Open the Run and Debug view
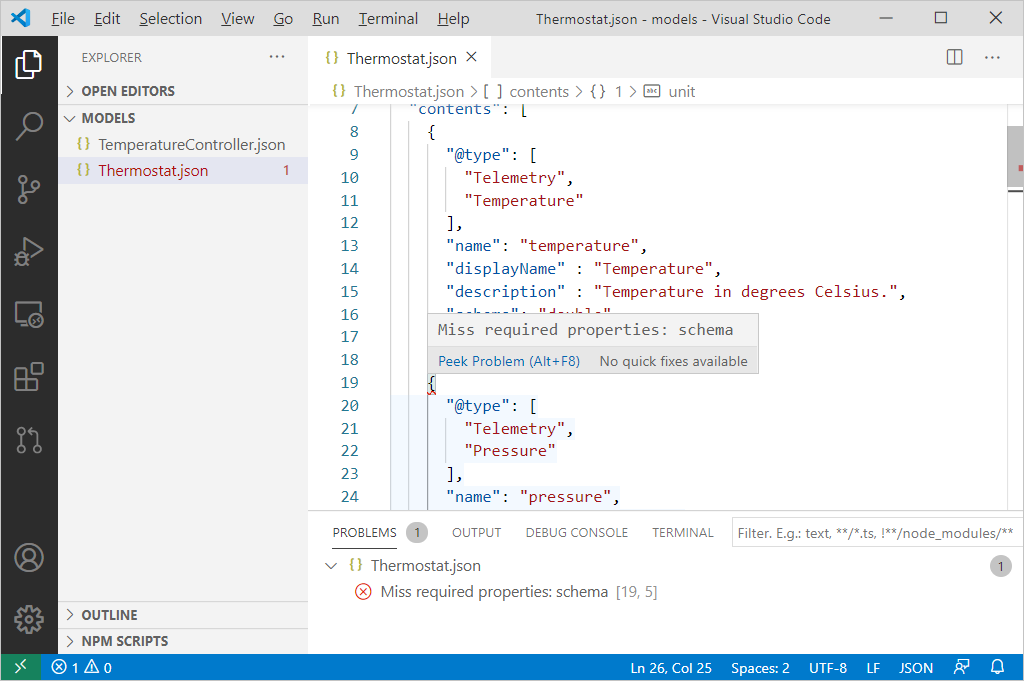This screenshot has width=1024, height=681. pyautogui.click(x=28, y=251)
